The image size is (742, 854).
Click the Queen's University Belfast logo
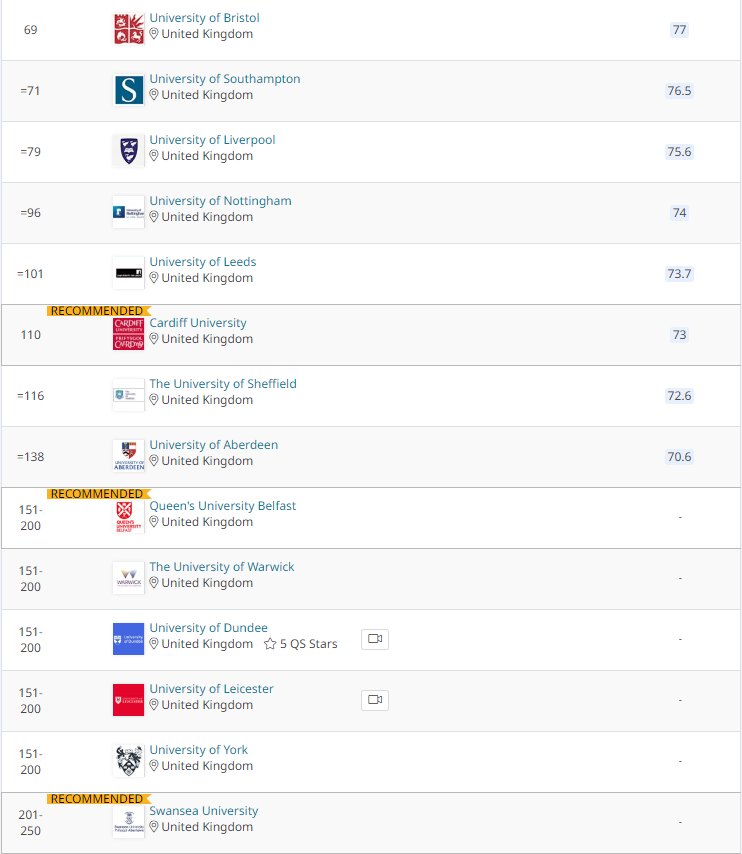click(x=129, y=517)
